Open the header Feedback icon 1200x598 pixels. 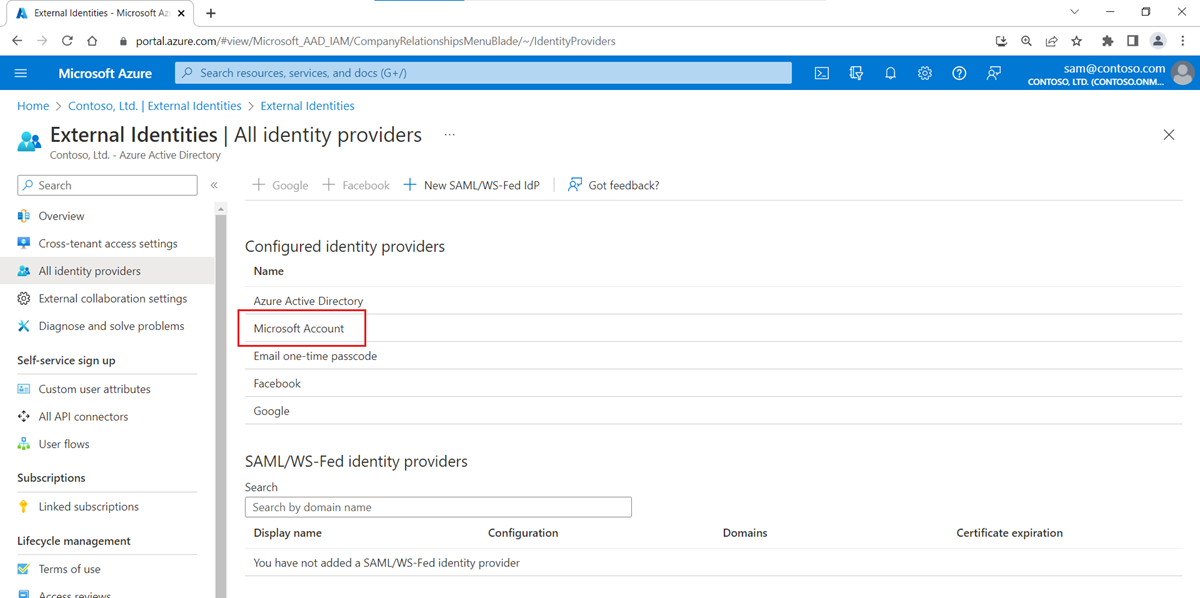(x=994, y=73)
